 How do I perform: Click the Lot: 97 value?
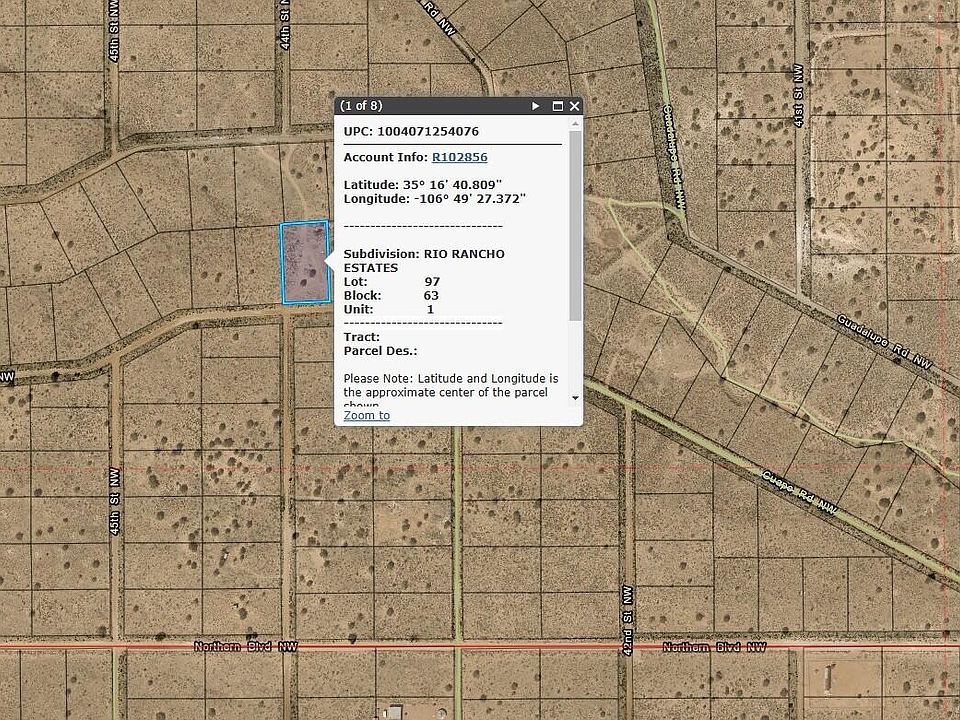tap(432, 282)
